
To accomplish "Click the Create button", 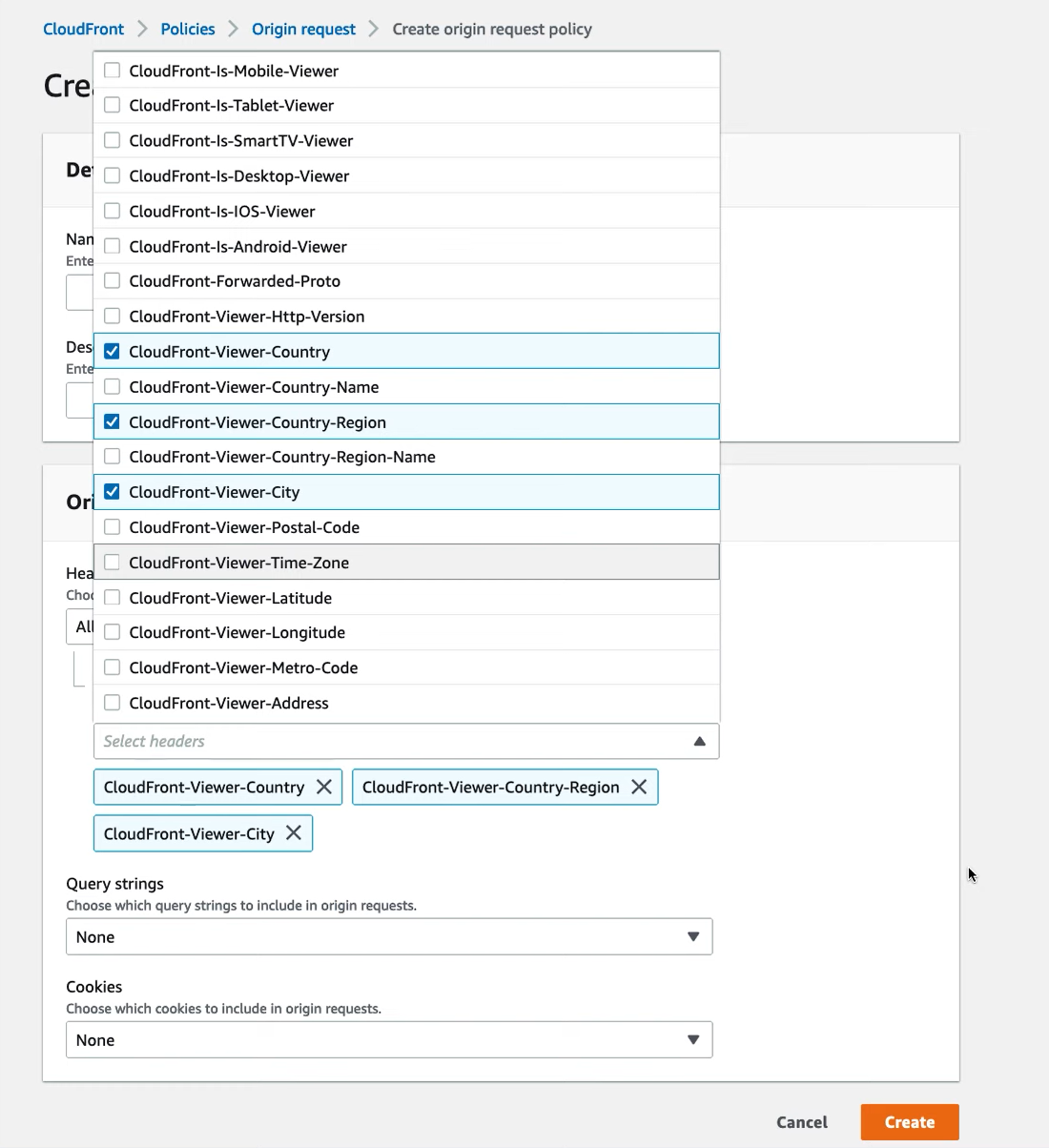I will coord(909,1122).
